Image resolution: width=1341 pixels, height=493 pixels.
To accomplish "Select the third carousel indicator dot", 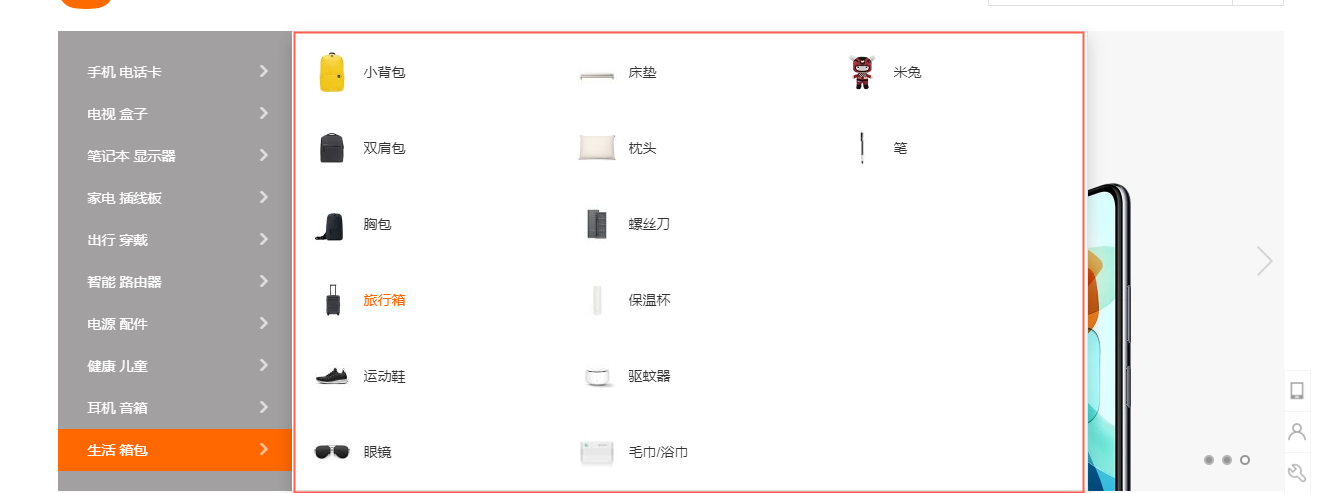I will (1245, 460).
